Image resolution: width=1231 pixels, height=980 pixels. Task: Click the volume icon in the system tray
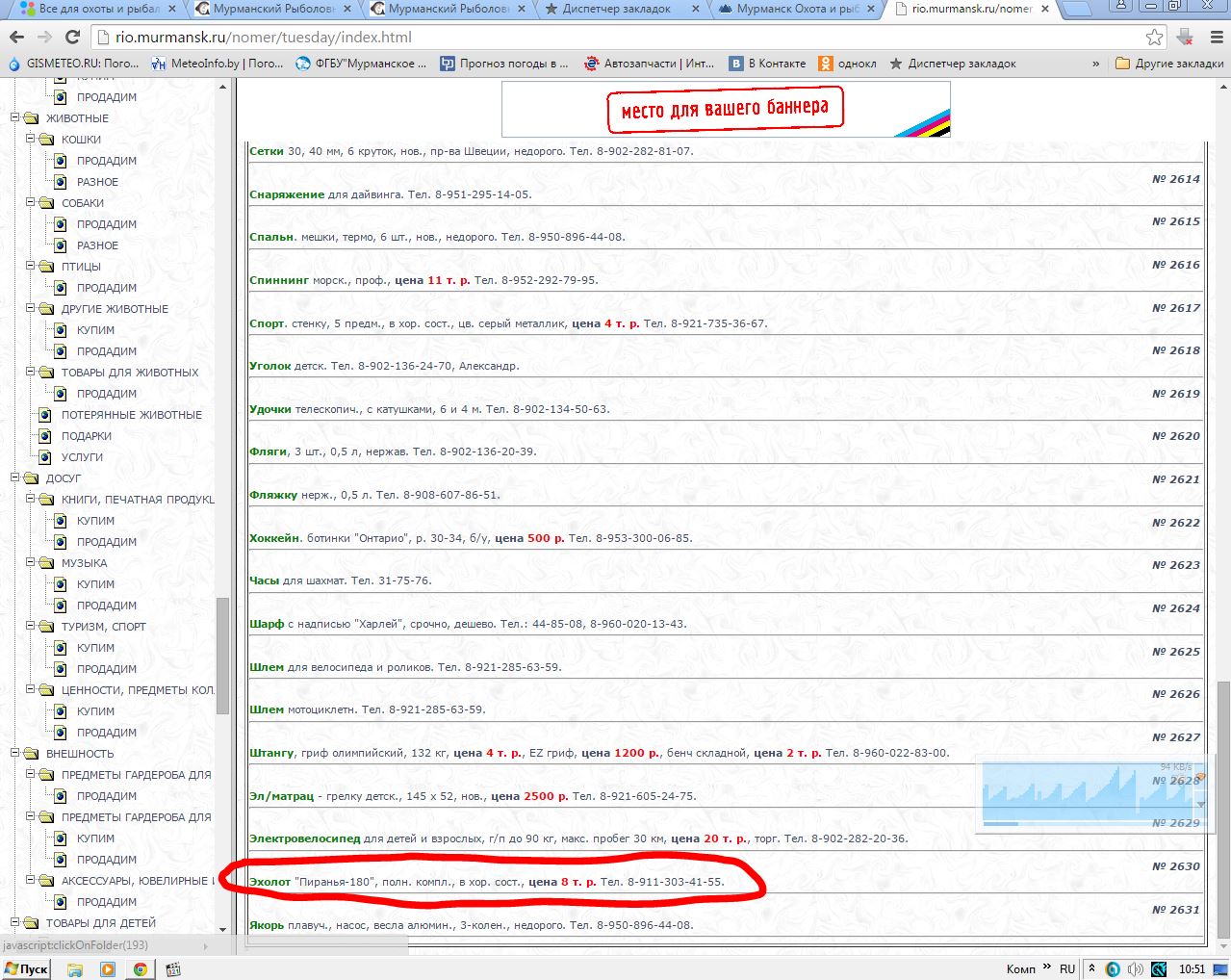click(x=1136, y=968)
